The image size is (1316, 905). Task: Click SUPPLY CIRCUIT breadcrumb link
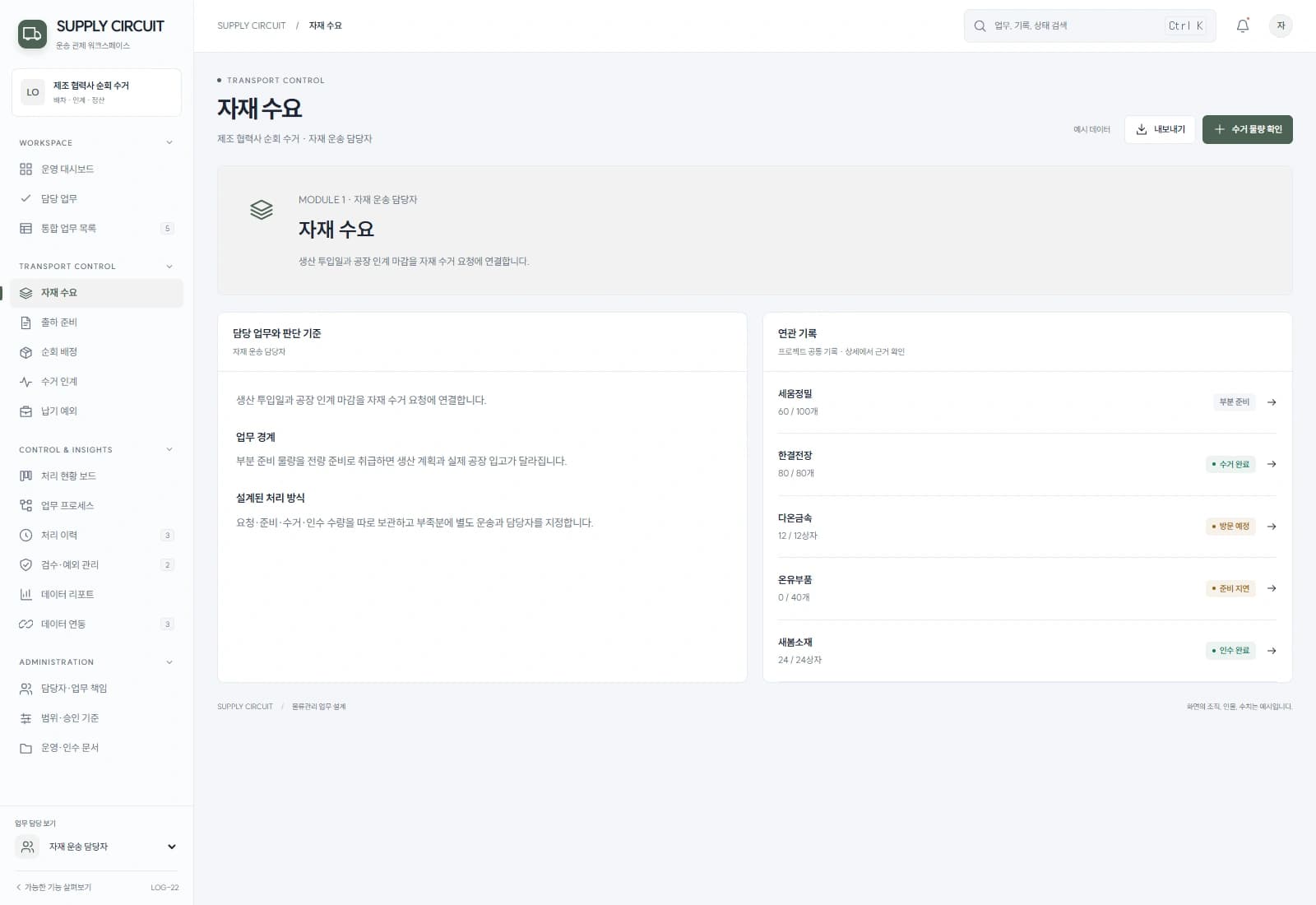[x=252, y=26]
